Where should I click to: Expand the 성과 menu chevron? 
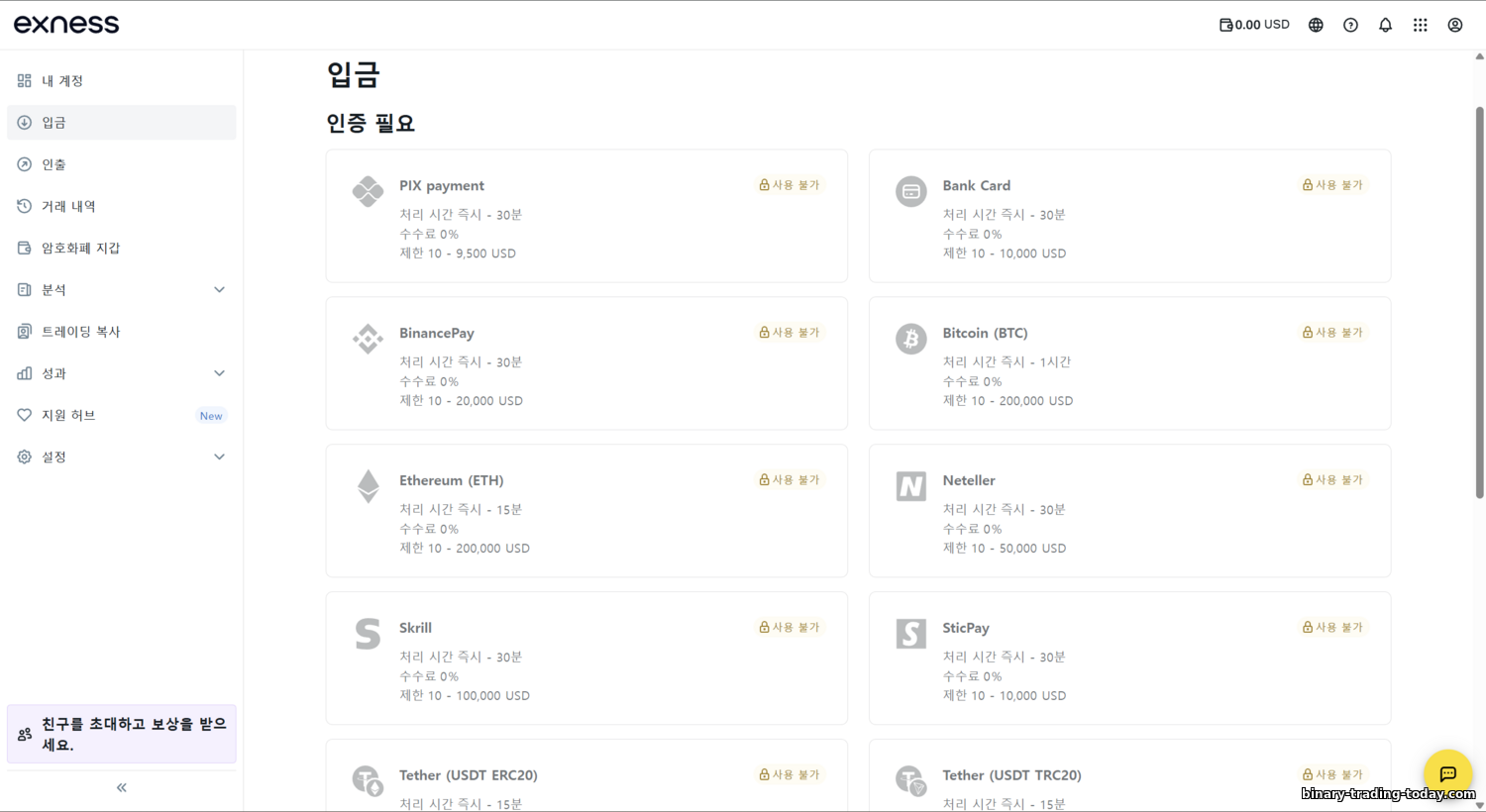click(x=220, y=373)
